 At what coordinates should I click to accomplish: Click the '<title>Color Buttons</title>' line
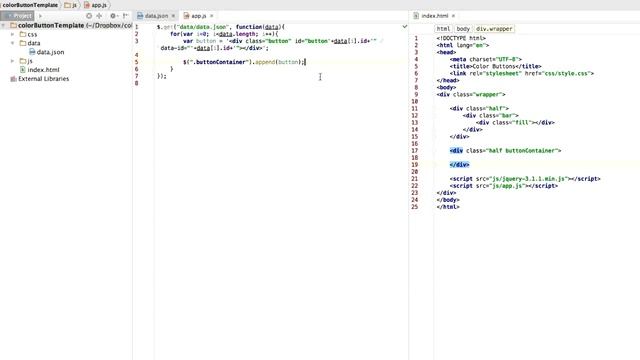pyautogui.click(x=496, y=66)
